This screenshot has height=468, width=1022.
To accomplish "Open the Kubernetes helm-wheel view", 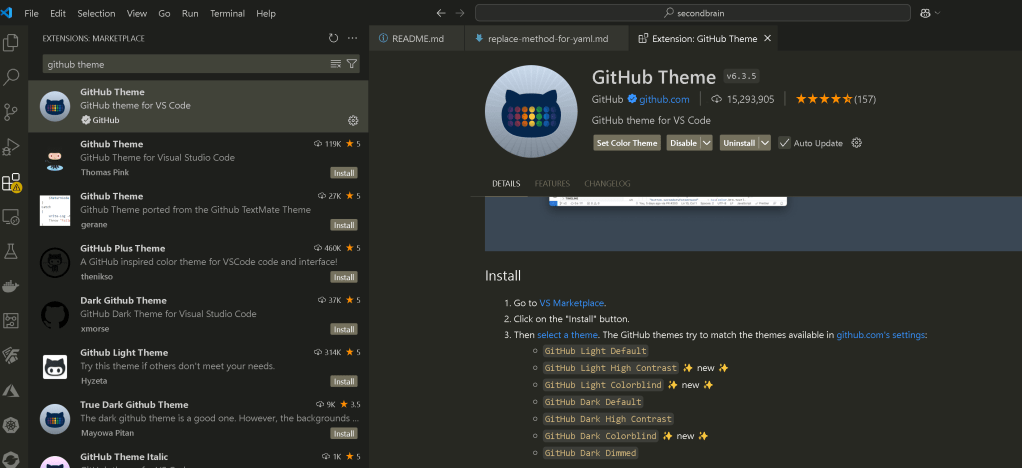I will (x=11, y=424).
